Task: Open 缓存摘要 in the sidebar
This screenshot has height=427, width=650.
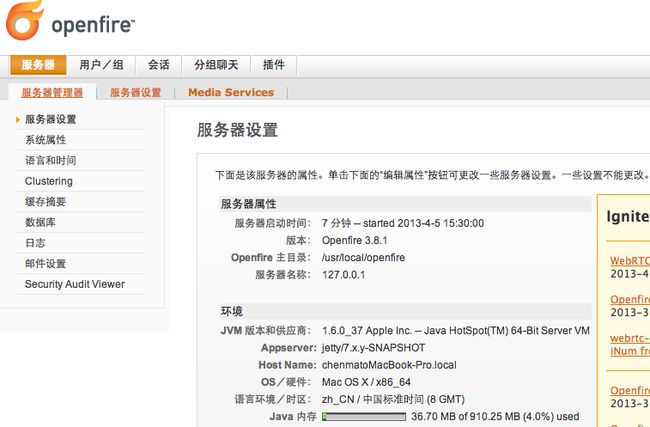Action: pos(45,202)
